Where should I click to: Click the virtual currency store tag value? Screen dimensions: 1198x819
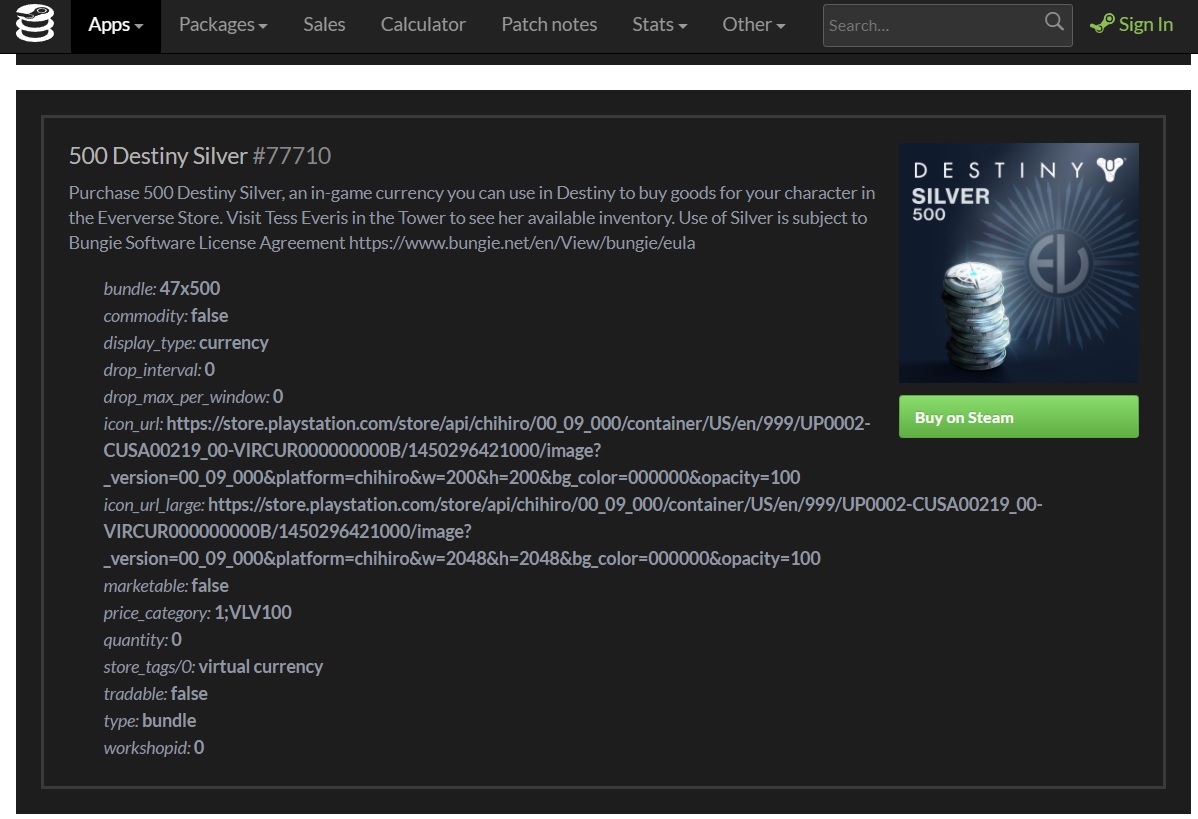tap(260, 667)
